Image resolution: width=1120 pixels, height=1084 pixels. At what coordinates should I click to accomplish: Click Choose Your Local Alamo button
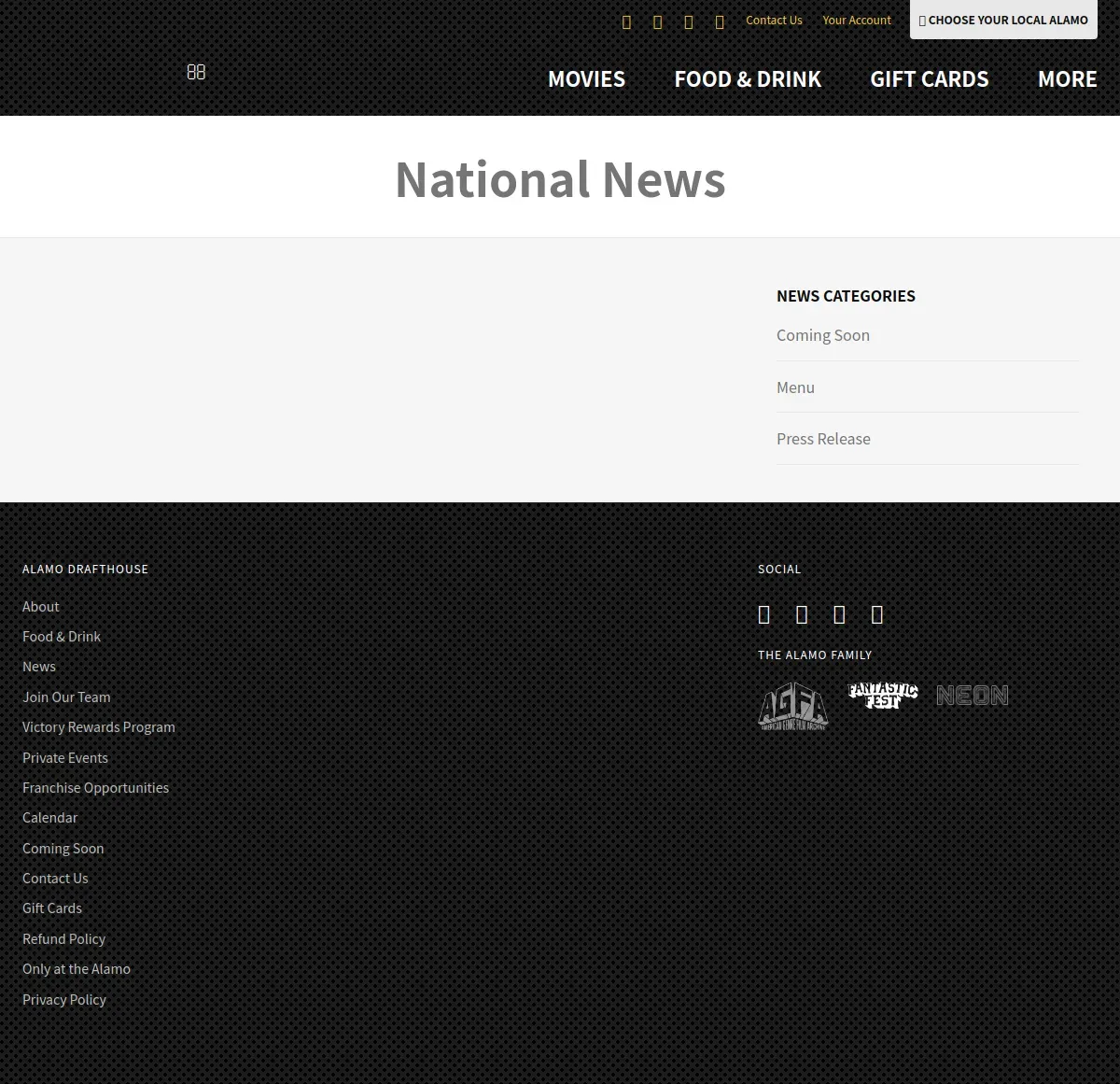[x=1003, y=20]
